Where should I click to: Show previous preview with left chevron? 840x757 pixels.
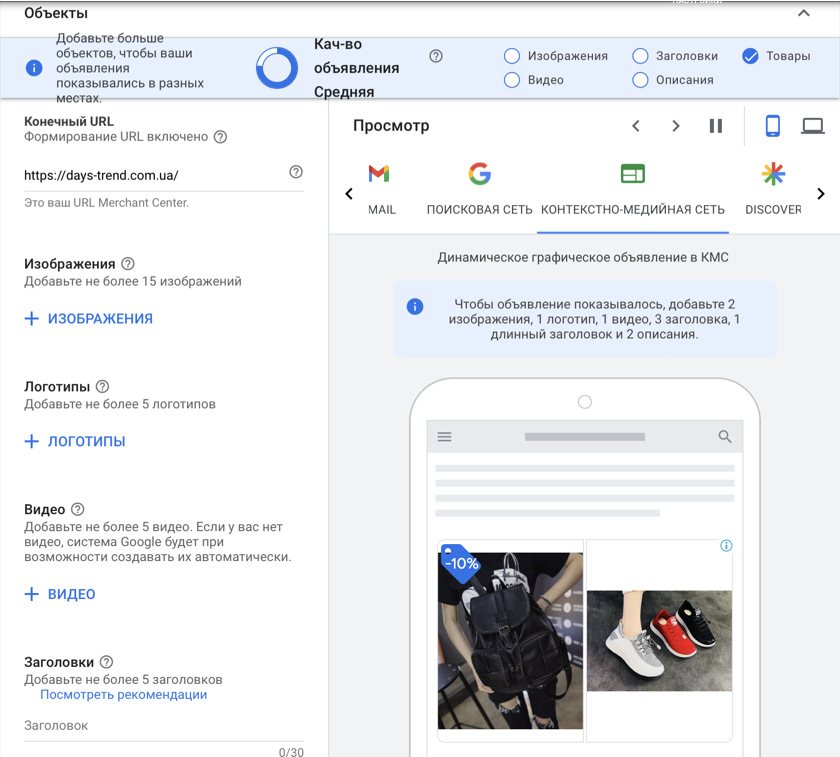(x=636, y=126)
